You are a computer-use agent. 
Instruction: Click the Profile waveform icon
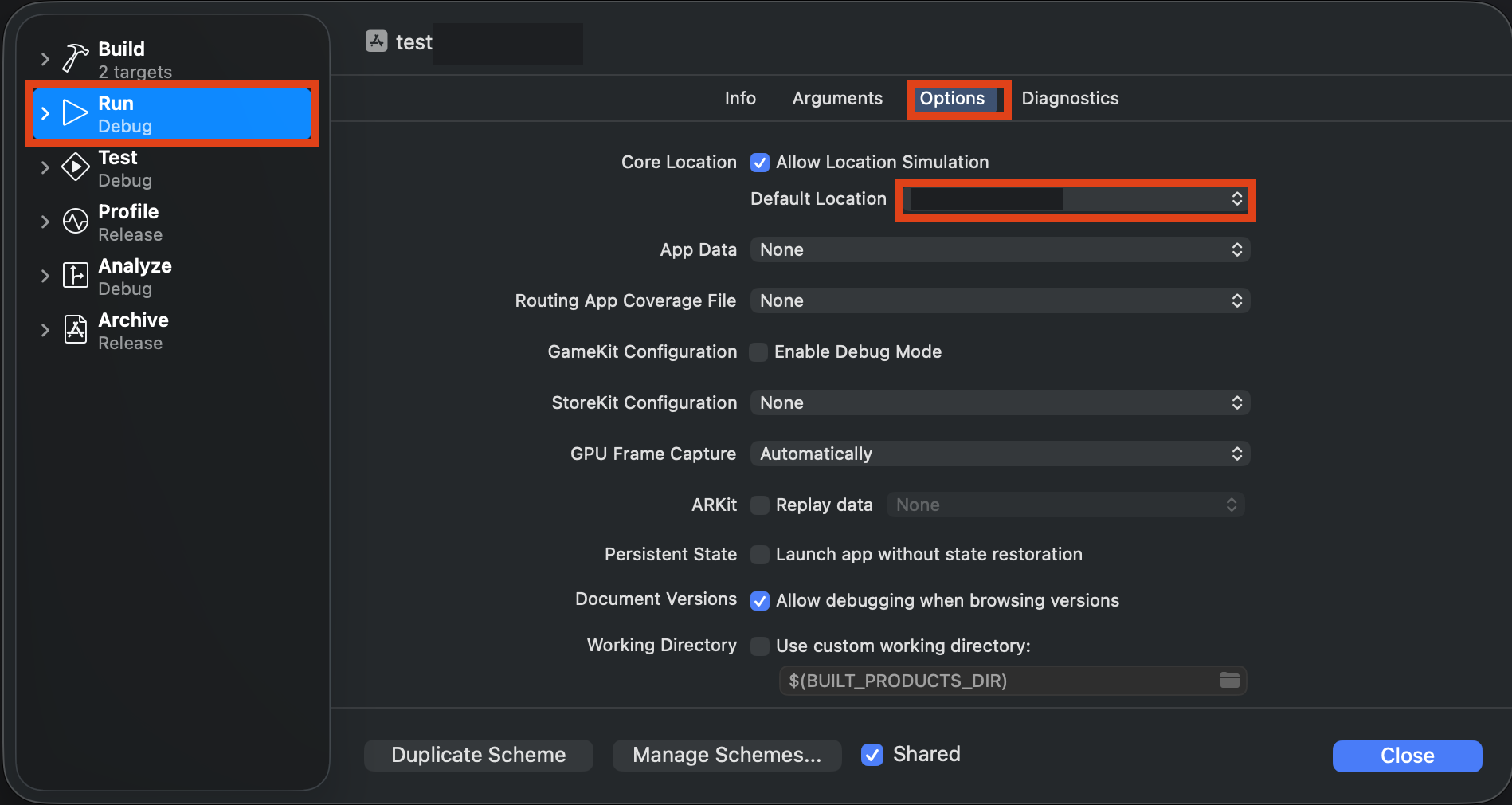[76, 222]
